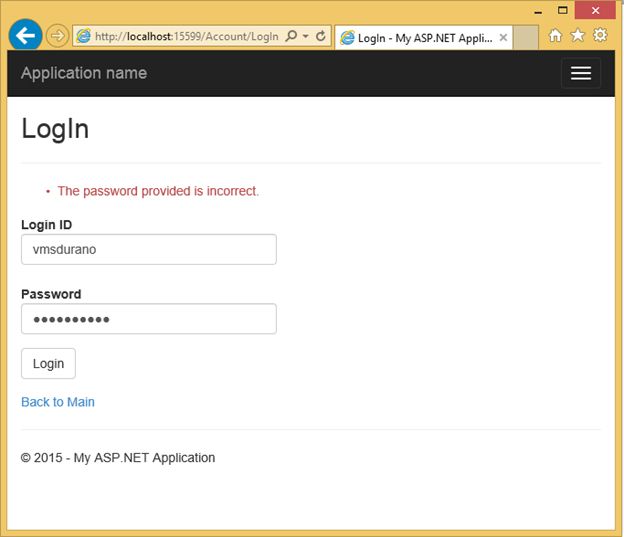The image size is (624, 537).
Task: Select the LogIn - My ASP.NET Appli... tab
Action: tap(424, 38)
